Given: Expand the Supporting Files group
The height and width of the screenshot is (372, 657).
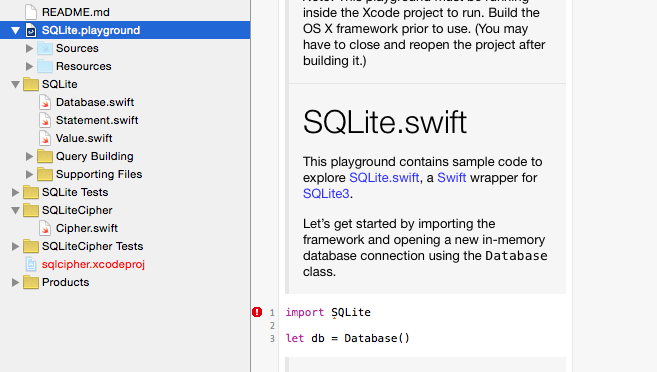Looking at the screenshot, I should 29,174.
